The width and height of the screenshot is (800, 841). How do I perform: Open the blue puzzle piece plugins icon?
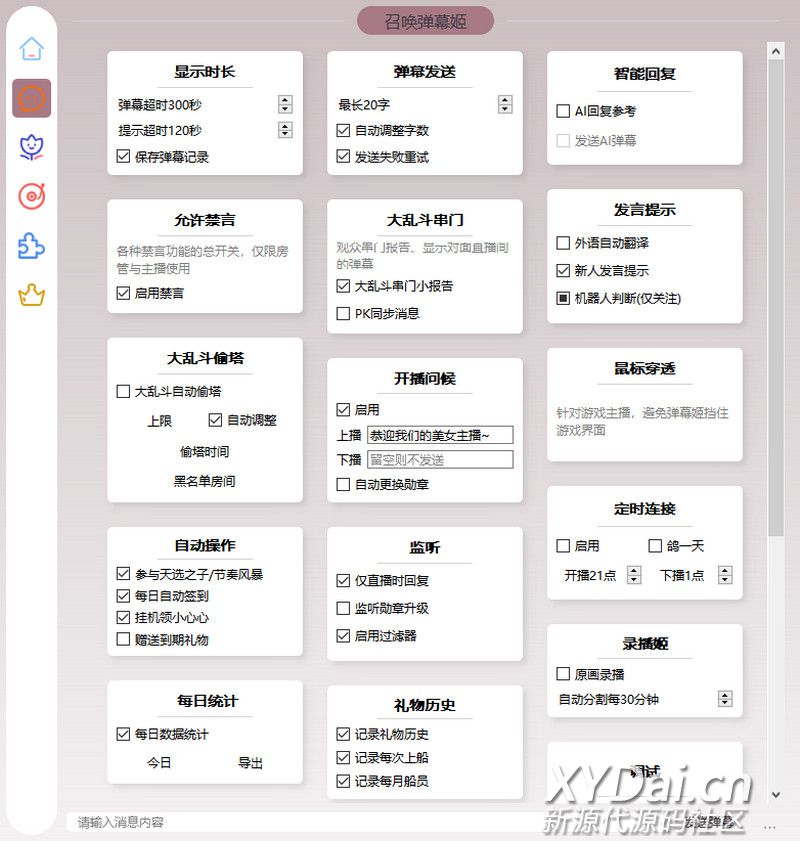32,245
